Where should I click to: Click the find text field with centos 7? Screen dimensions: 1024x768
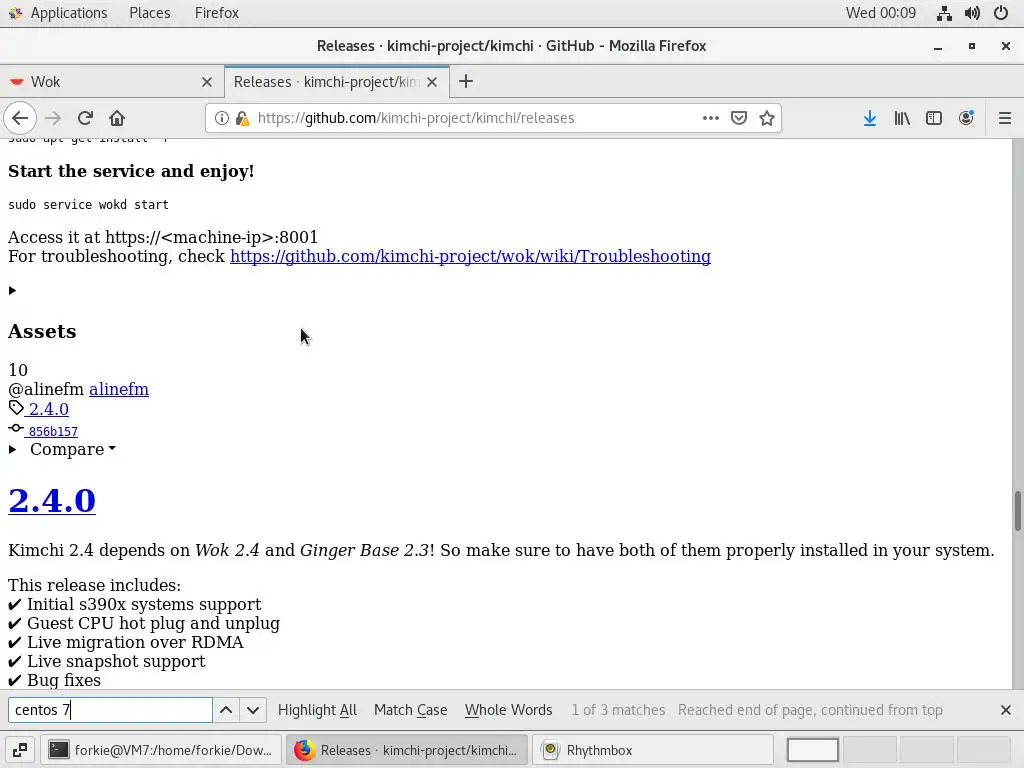click(110, 710)
